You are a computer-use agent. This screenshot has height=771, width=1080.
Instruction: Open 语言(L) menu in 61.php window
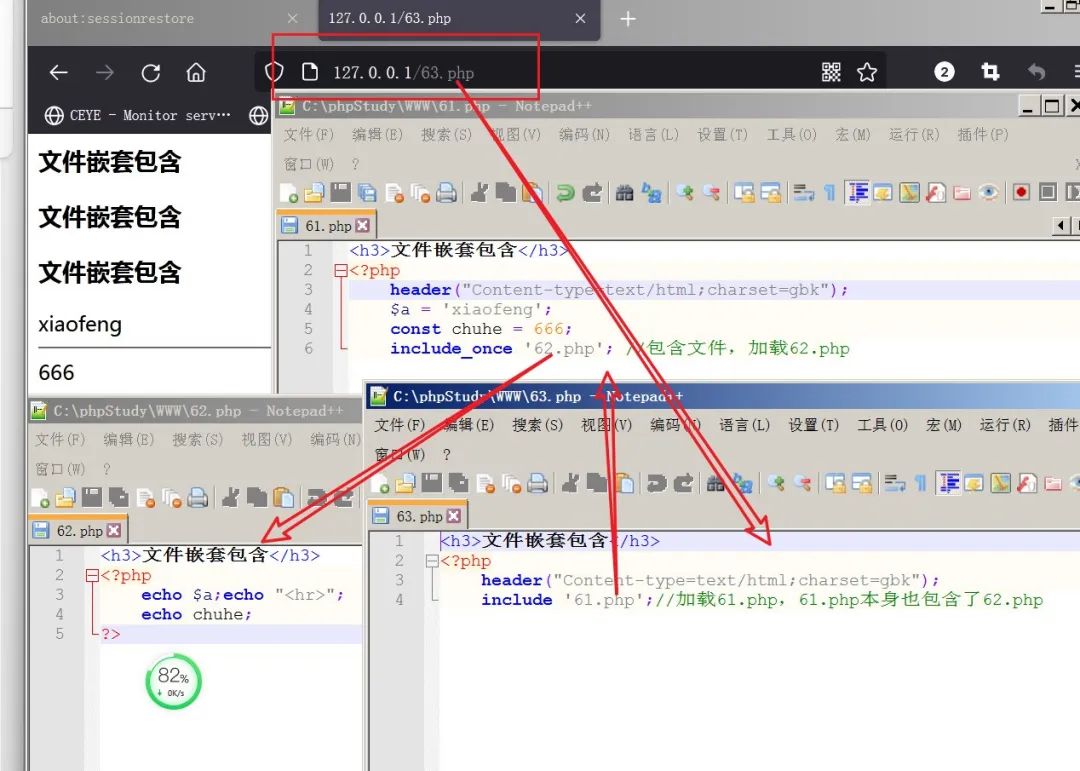pyautogui.click(x=653, y=134)
